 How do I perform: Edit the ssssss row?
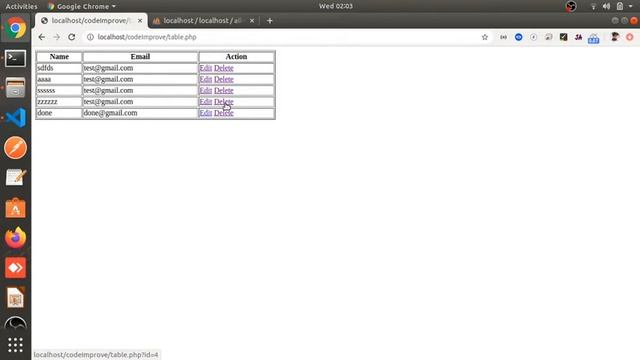click(x=205, y=91)
